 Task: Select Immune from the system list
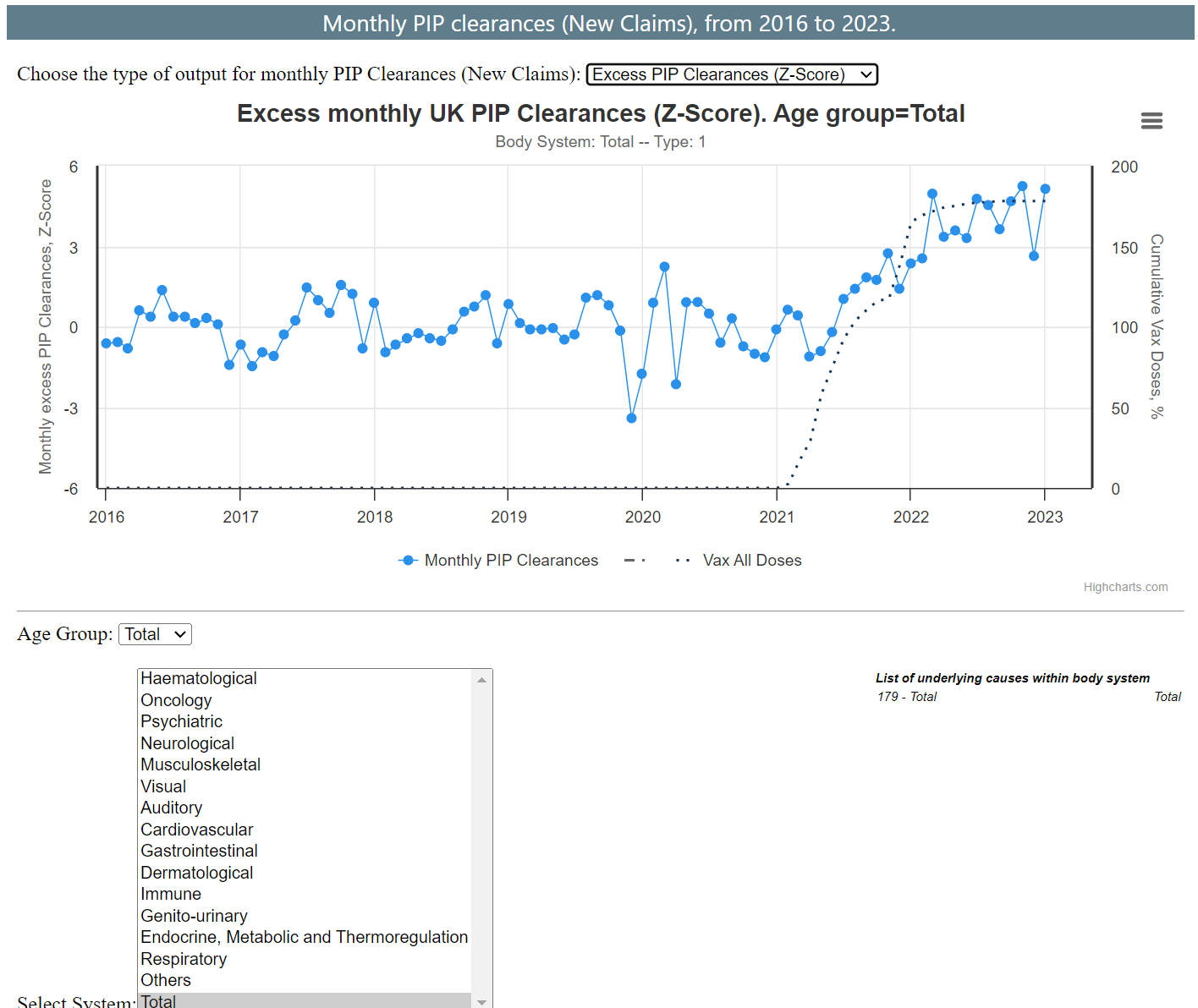(x=171, y=894)
